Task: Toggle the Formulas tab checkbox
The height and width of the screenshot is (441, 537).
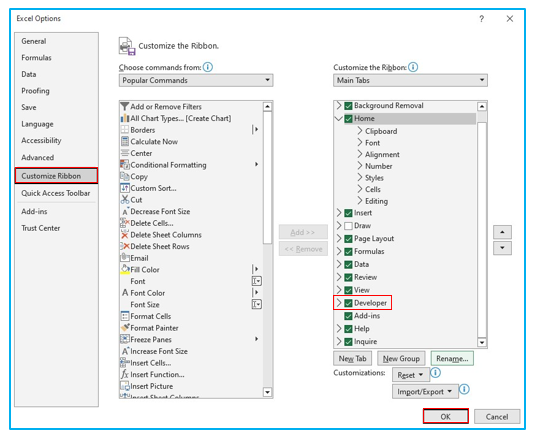Action: (348, 252)
